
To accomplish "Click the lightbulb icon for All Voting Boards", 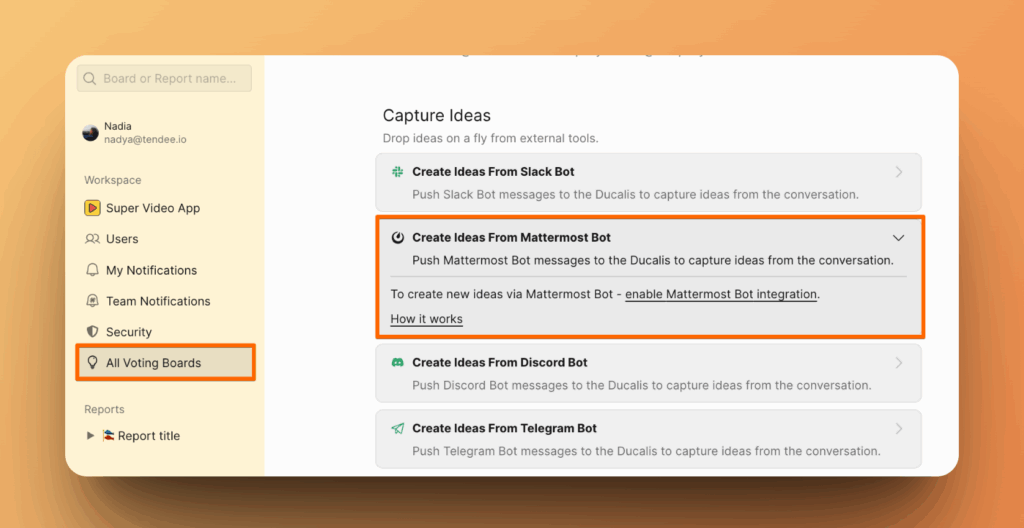I will click(x=92, y=363).
